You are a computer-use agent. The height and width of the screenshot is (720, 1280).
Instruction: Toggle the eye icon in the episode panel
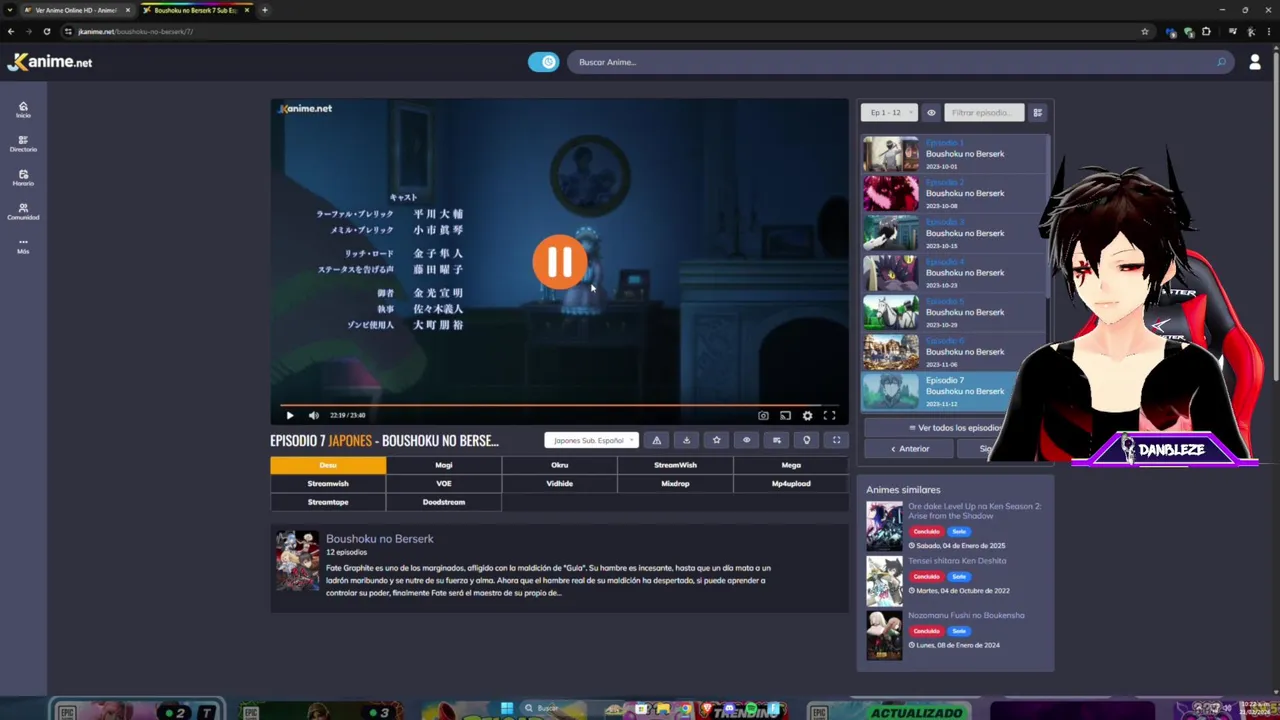tap(931, 113)
